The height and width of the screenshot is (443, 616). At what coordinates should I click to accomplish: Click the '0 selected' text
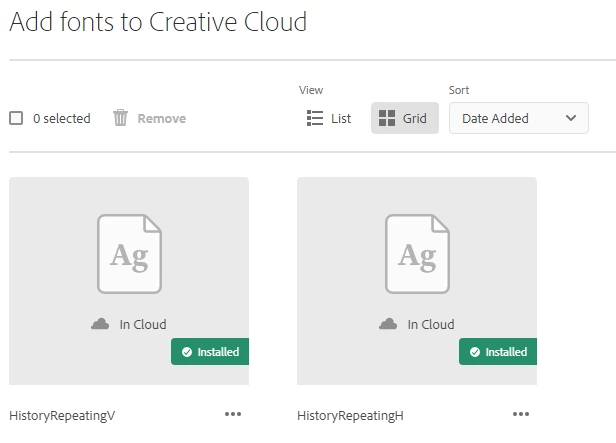pos(62,118)
